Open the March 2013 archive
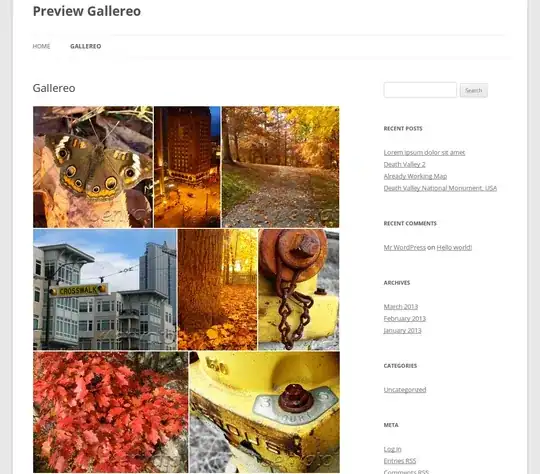 coord(401,307)
